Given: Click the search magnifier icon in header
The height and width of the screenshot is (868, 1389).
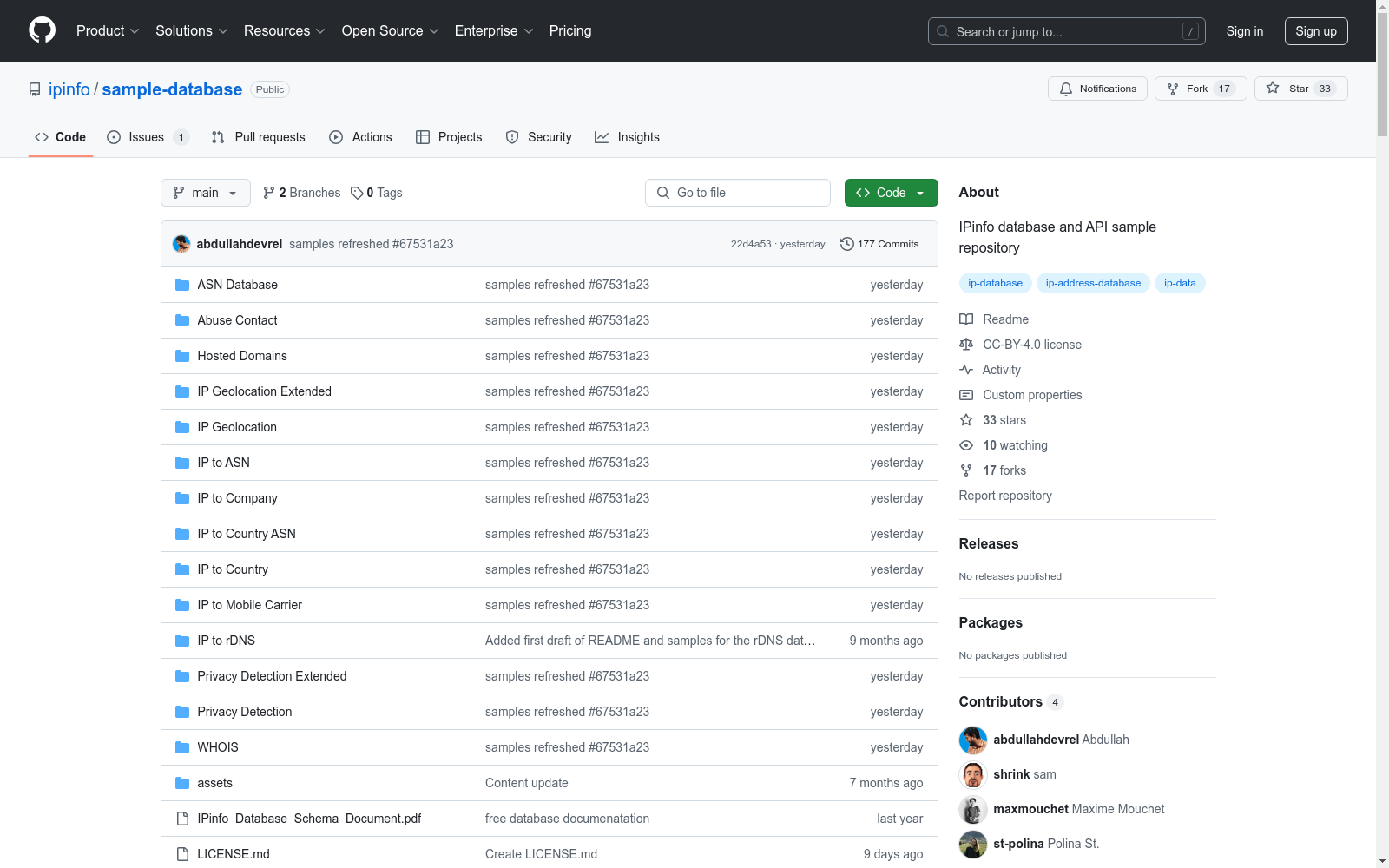Looking at the screenshot, I should coord(943,31).
